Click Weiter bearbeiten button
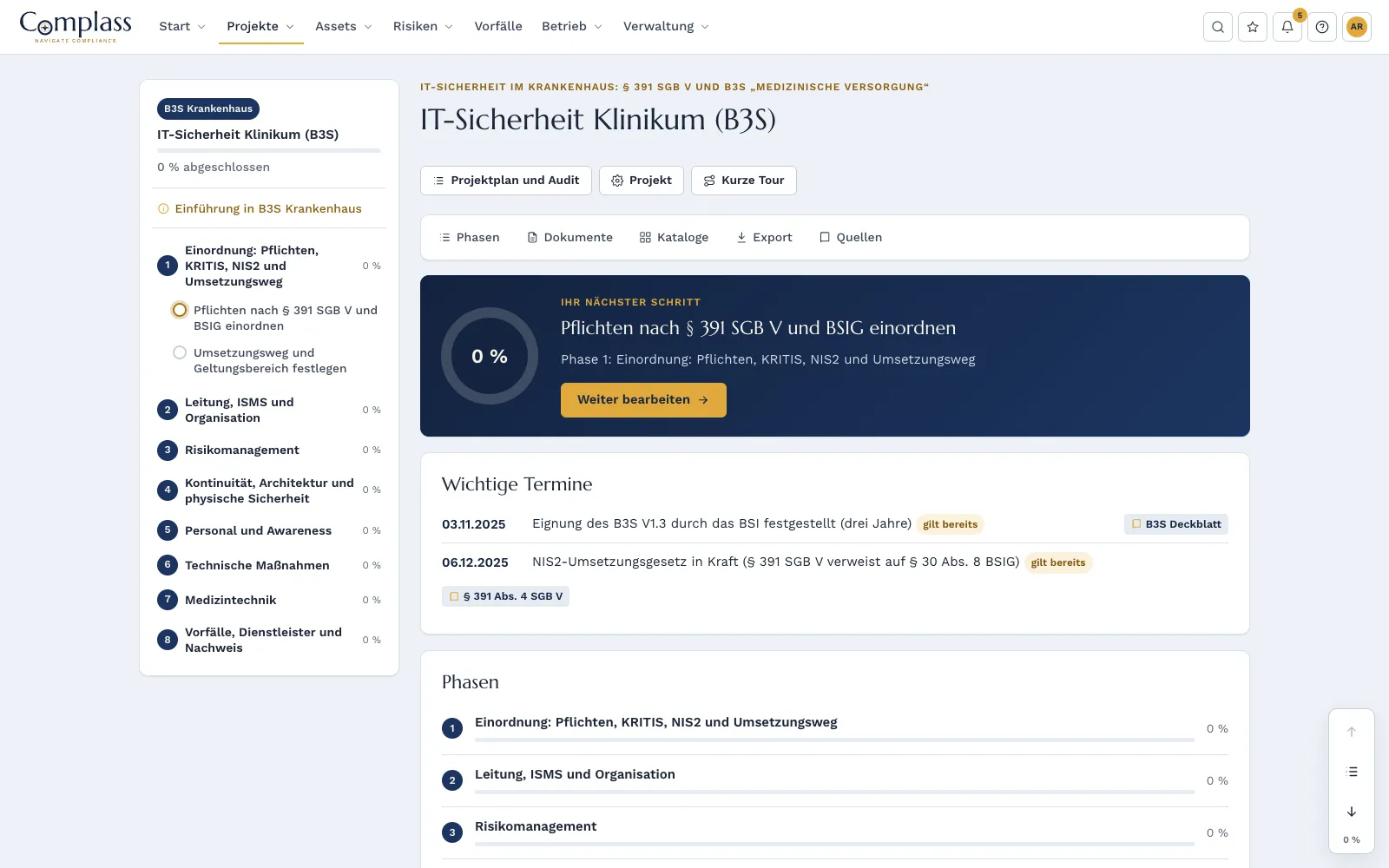Viewport: 1389px width, 868px height. click(x=643, y=400)
